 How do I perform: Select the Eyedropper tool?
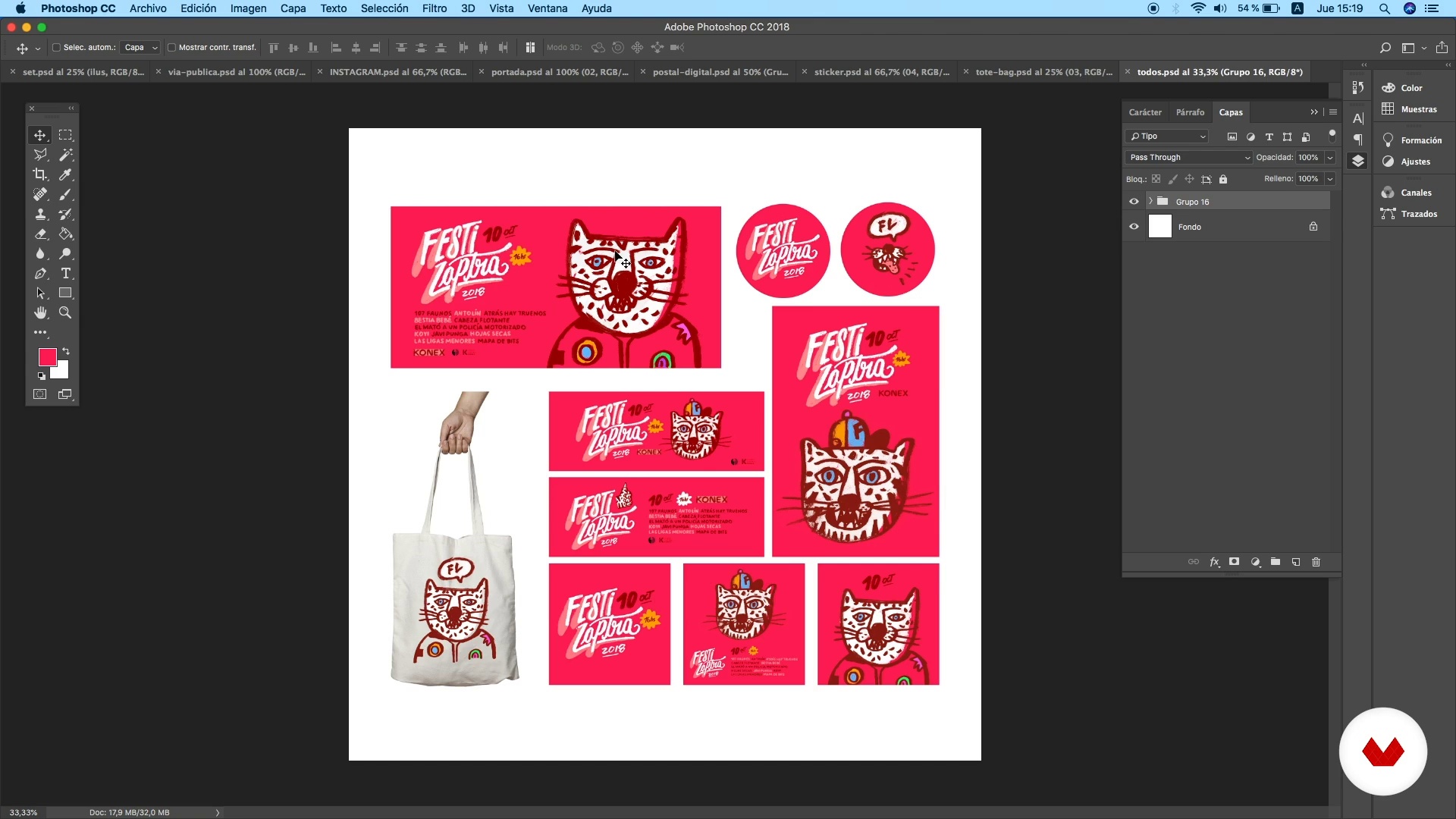click(x=66, y=174)
